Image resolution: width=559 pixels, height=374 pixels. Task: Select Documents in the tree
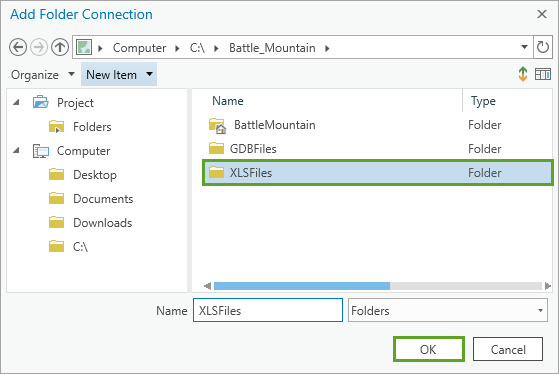(103, 199)
